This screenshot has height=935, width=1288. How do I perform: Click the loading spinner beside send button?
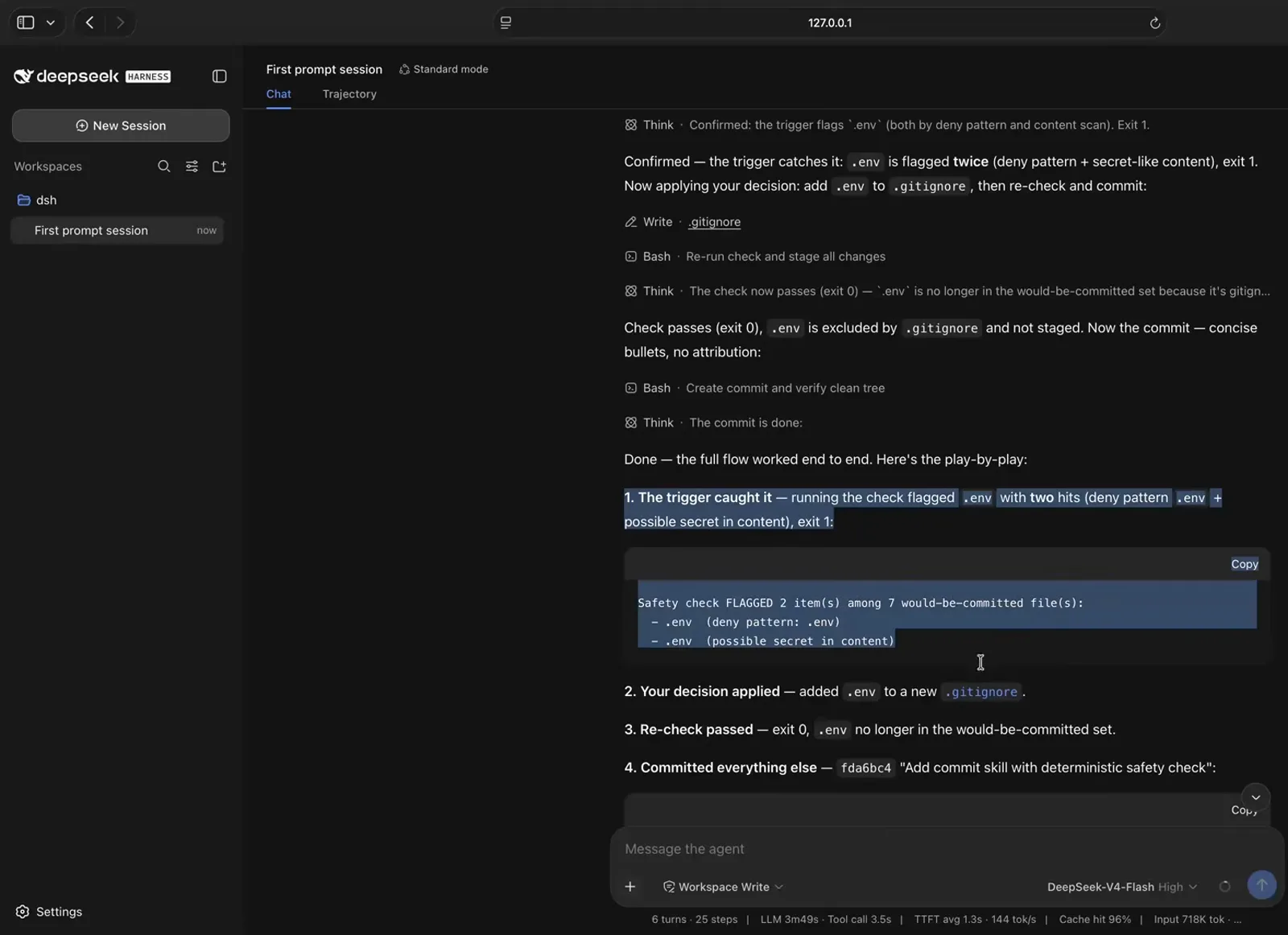[x=1224, y=887]
